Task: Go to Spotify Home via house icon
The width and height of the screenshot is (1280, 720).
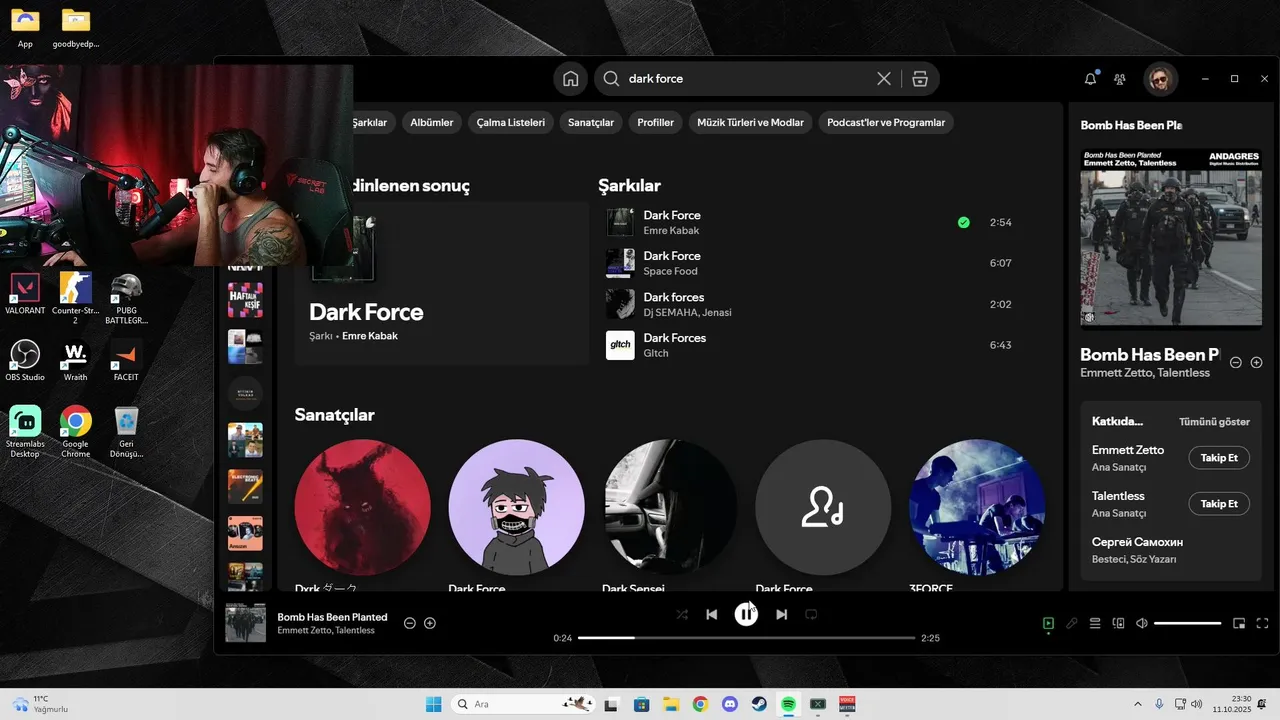Action: 571,79
